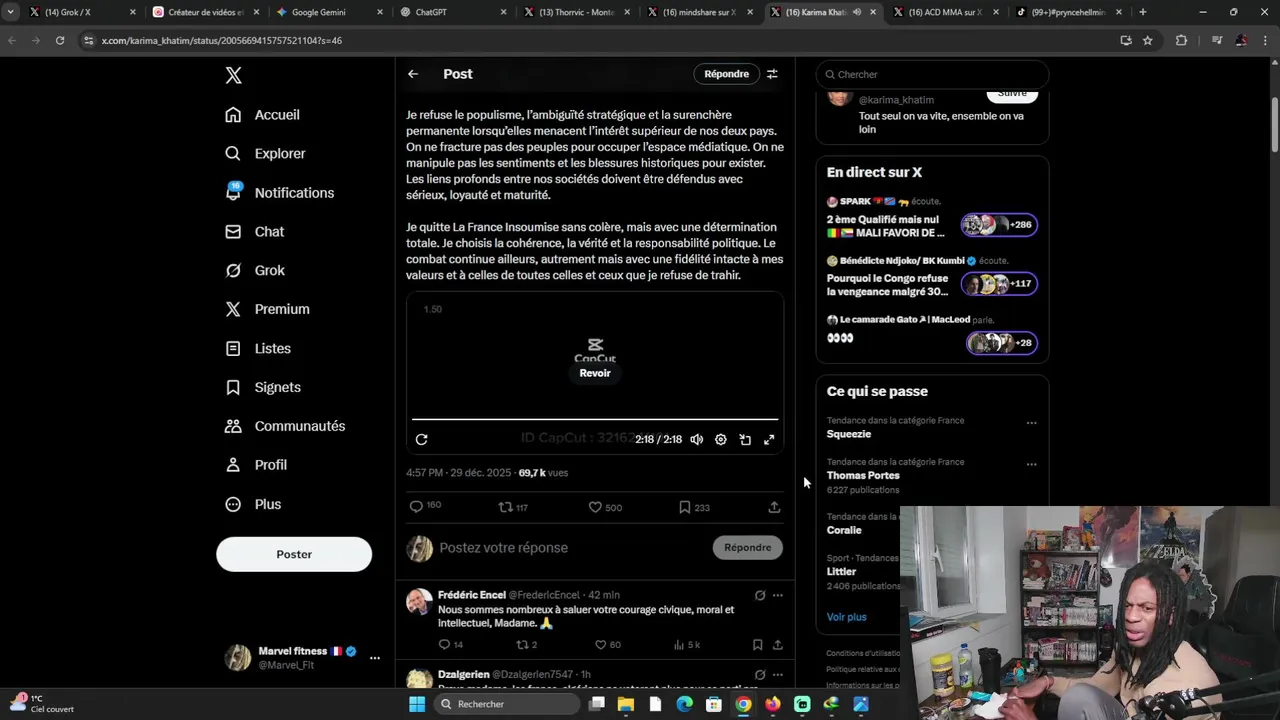Open Communautés in the sidebar
Viewport: 1280px width, 720px height.
coord(285,427)
